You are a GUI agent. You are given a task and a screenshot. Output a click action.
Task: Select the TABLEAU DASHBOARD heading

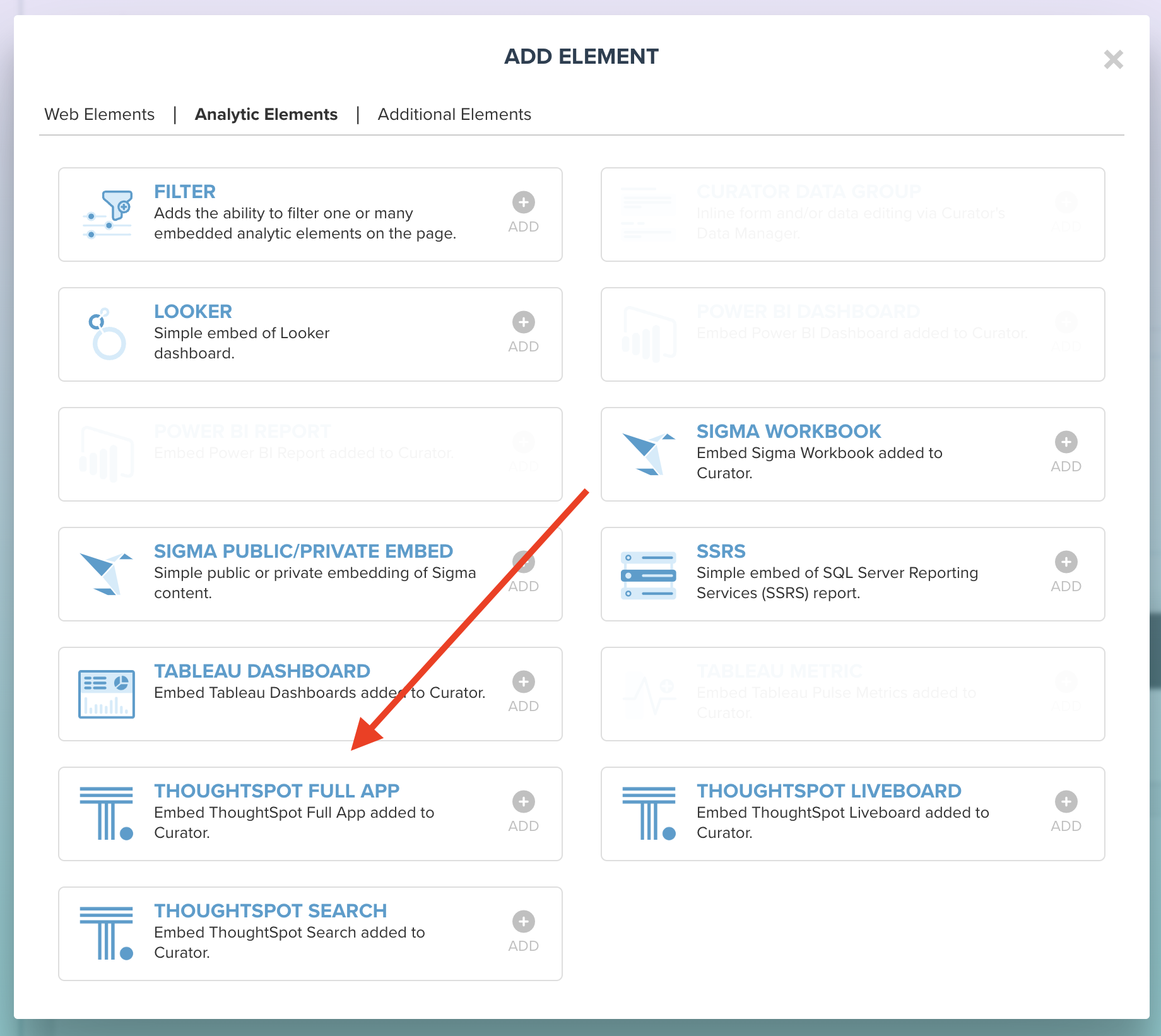coord(262,671)
